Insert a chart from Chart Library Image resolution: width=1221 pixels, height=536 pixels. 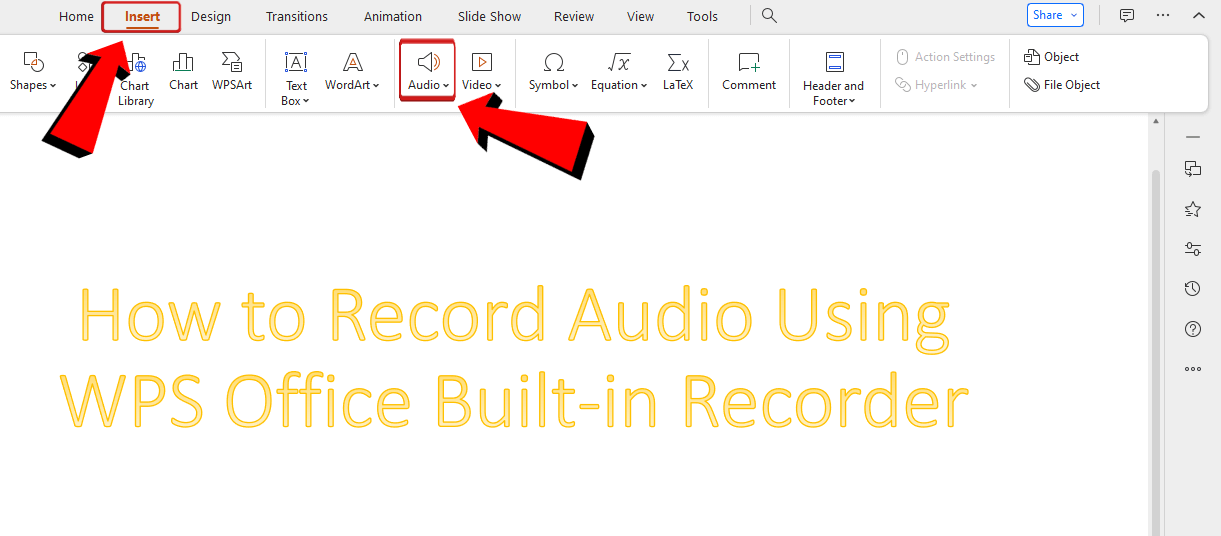pos(135,78)
